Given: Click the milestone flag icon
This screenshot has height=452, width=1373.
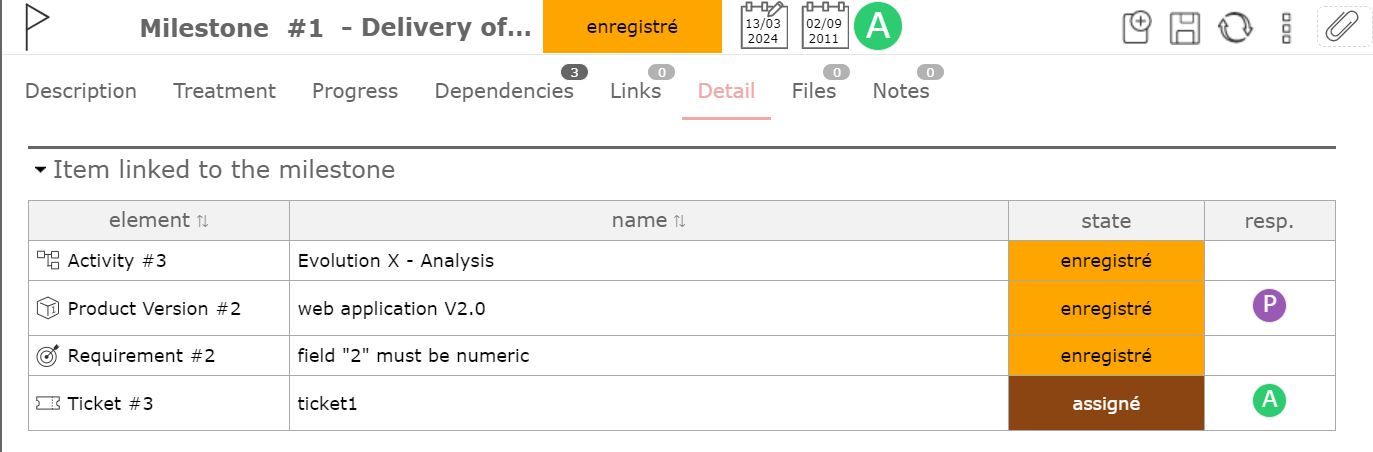Looking at the screenshot, I should tap(36, 27).
